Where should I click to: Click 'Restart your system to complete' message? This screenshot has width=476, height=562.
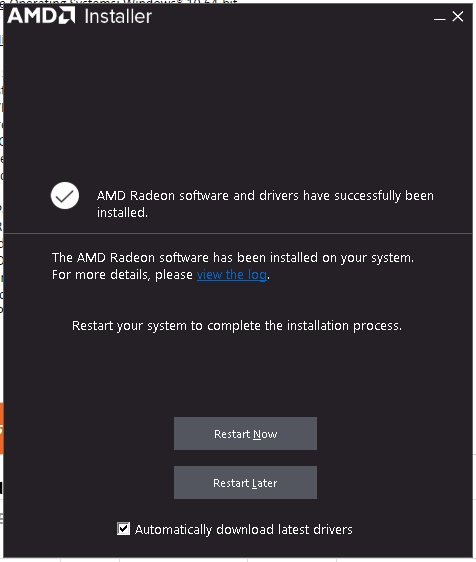[237, 325]
